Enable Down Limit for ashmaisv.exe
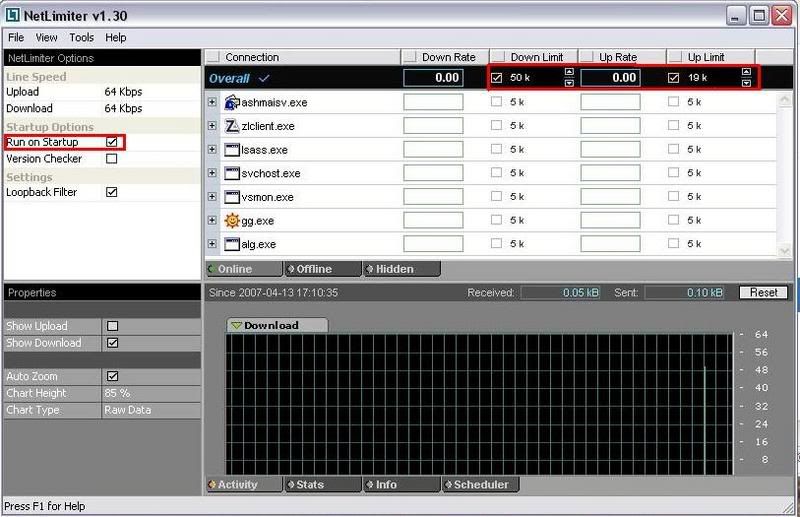This screenshot has width=800, height=517. [x=496, y=102]
